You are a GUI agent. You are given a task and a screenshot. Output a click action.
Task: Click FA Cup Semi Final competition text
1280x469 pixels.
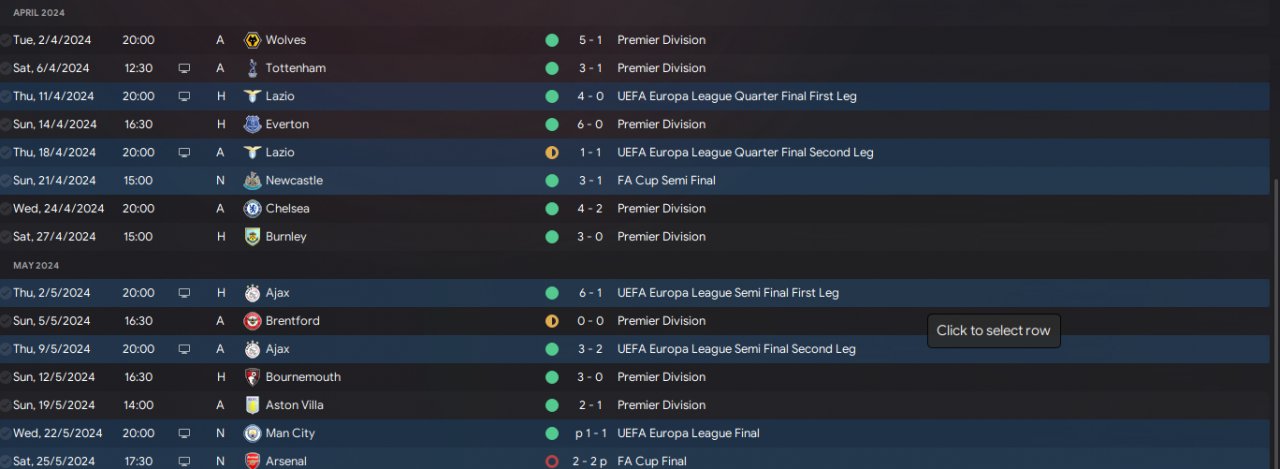[x=666, y=181]
